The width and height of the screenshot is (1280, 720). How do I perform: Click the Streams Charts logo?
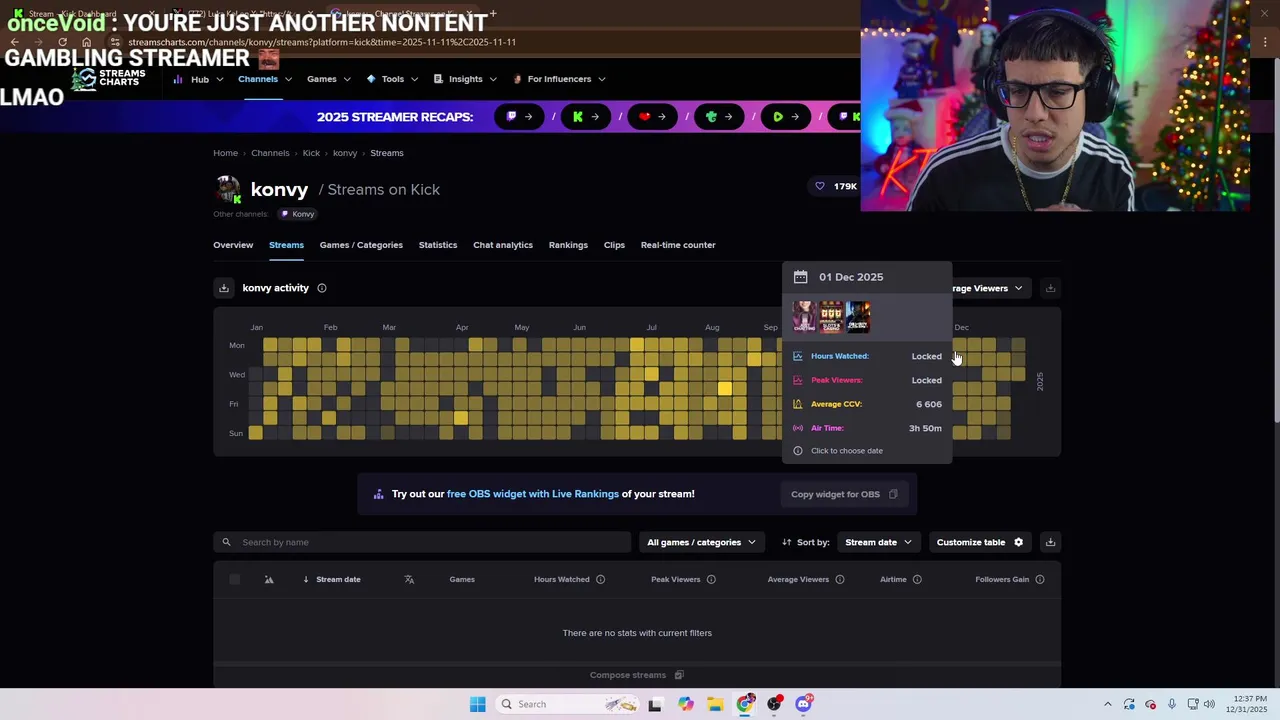(x=110, y=78)
